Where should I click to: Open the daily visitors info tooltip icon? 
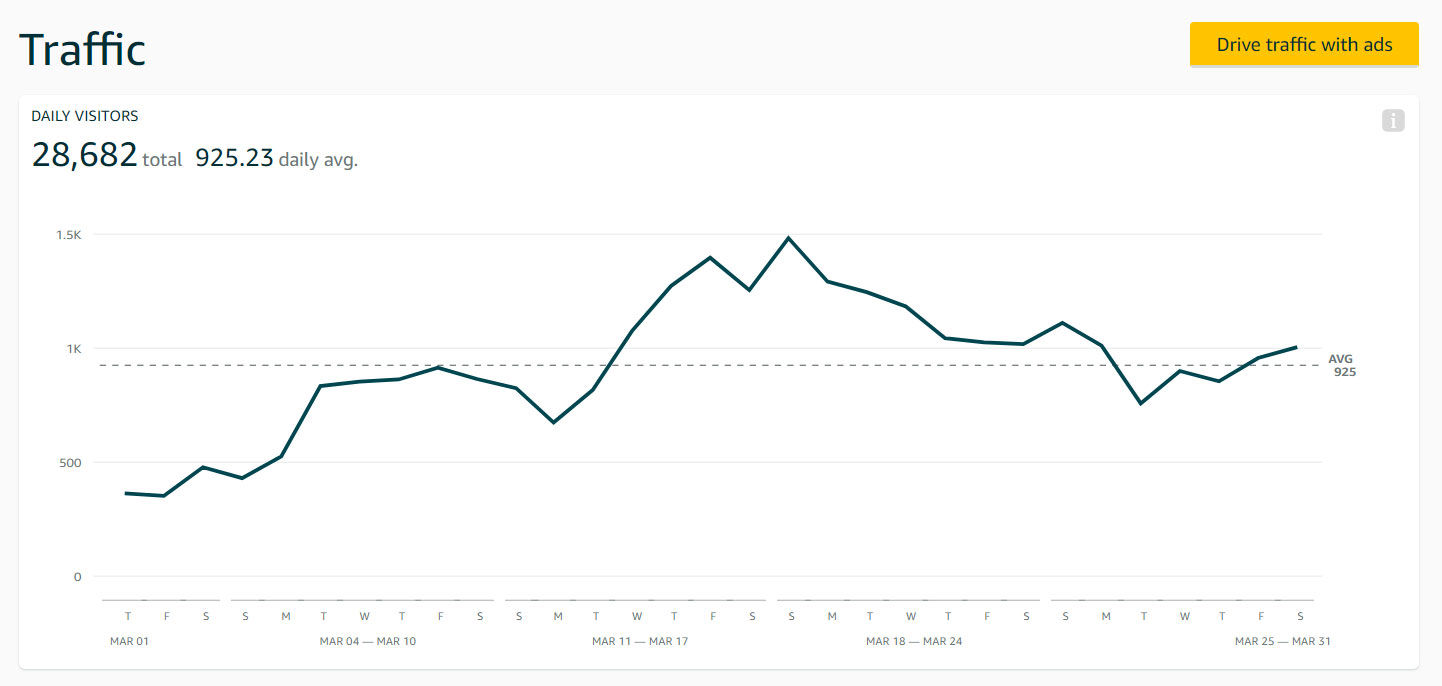point(1393,120)
